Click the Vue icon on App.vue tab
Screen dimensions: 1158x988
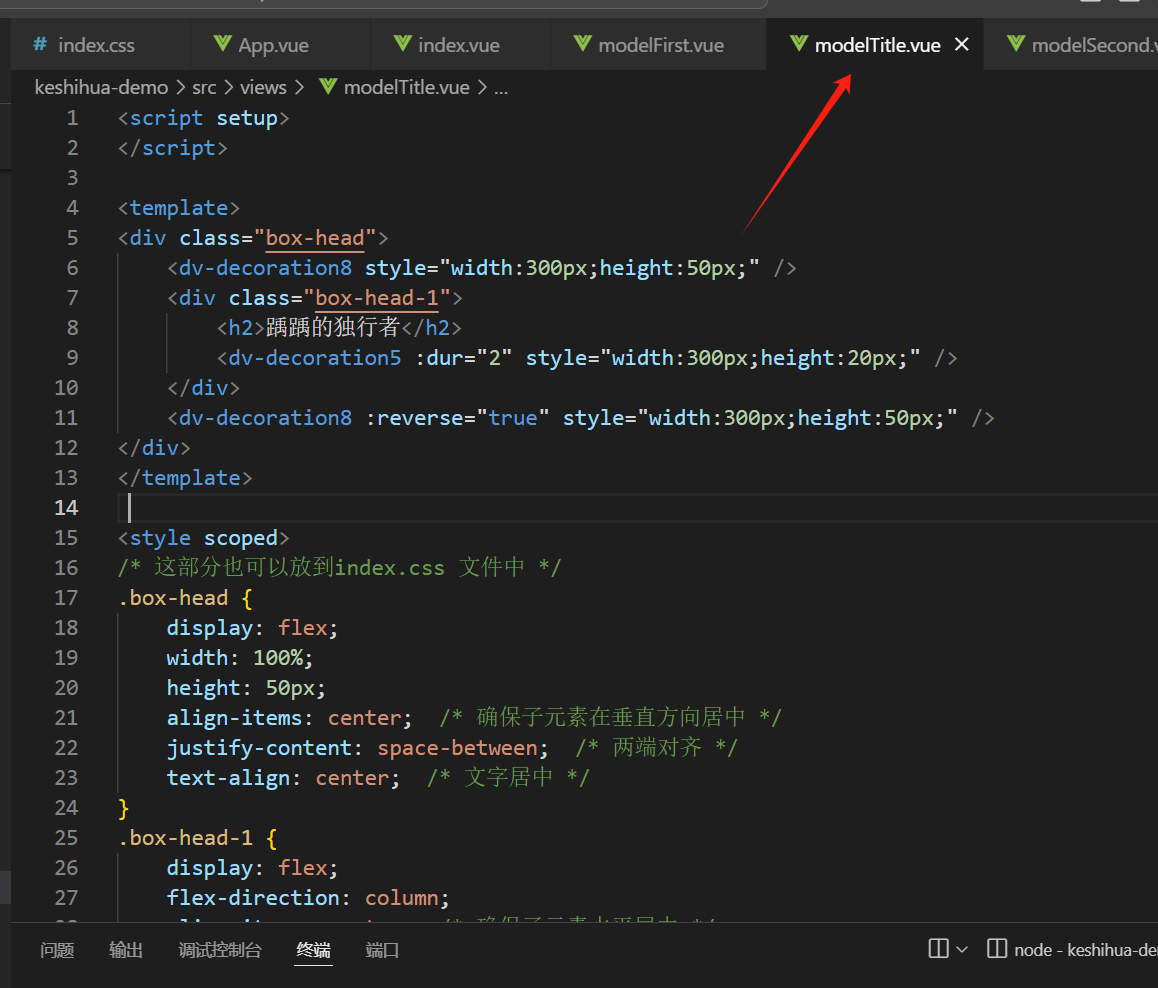tap(222, 44)
